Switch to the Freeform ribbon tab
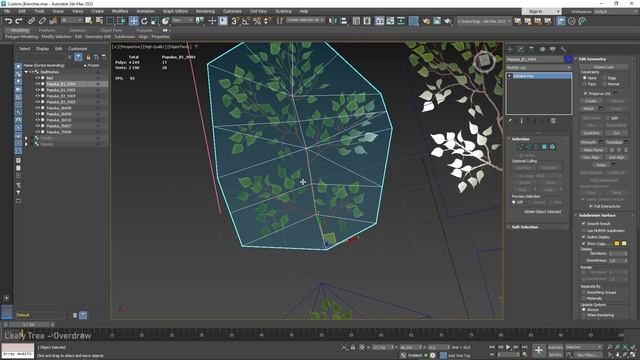The height and width of the screenshot is (360, 640). point(47,30)
